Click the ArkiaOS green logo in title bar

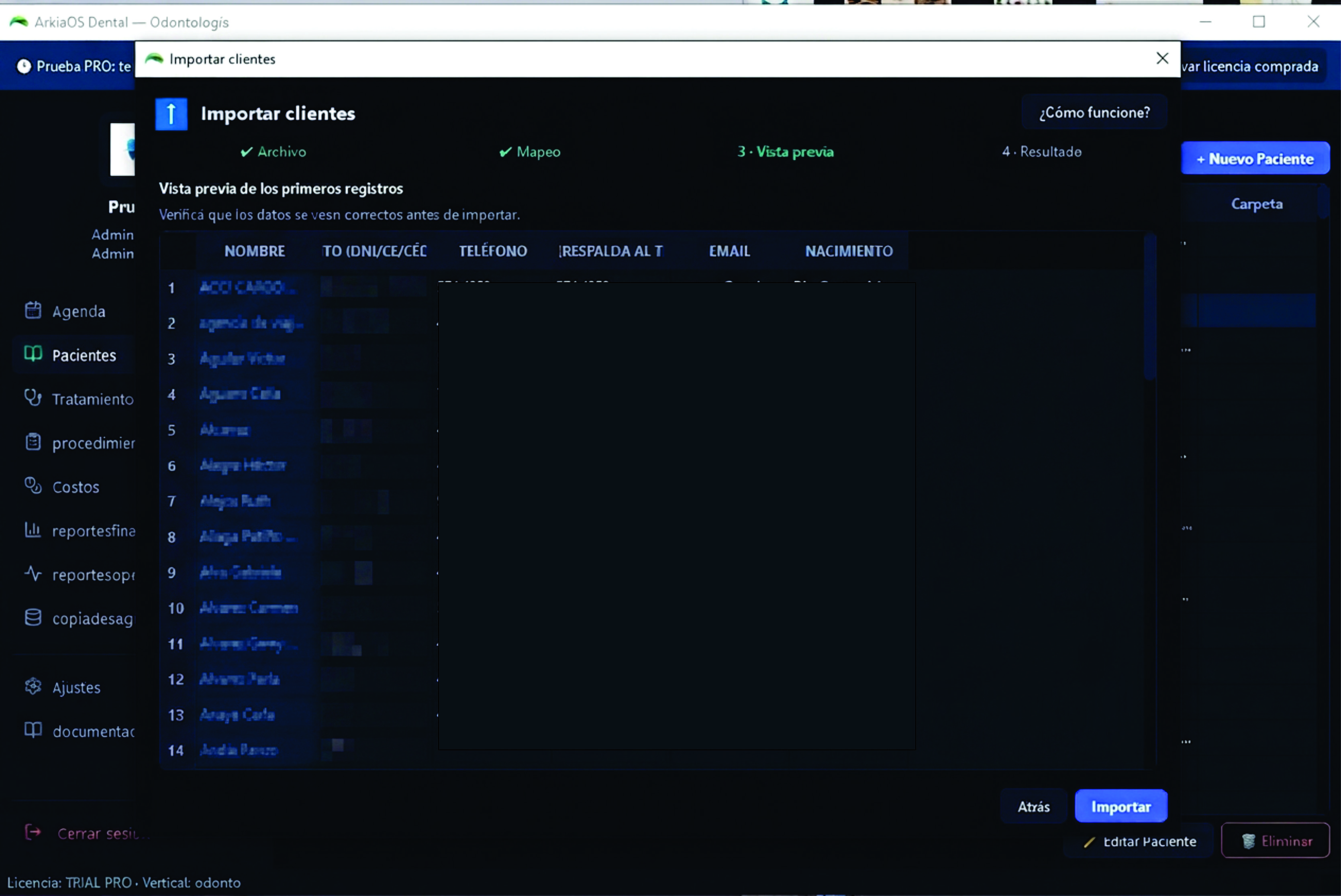[x=18, y=22]
